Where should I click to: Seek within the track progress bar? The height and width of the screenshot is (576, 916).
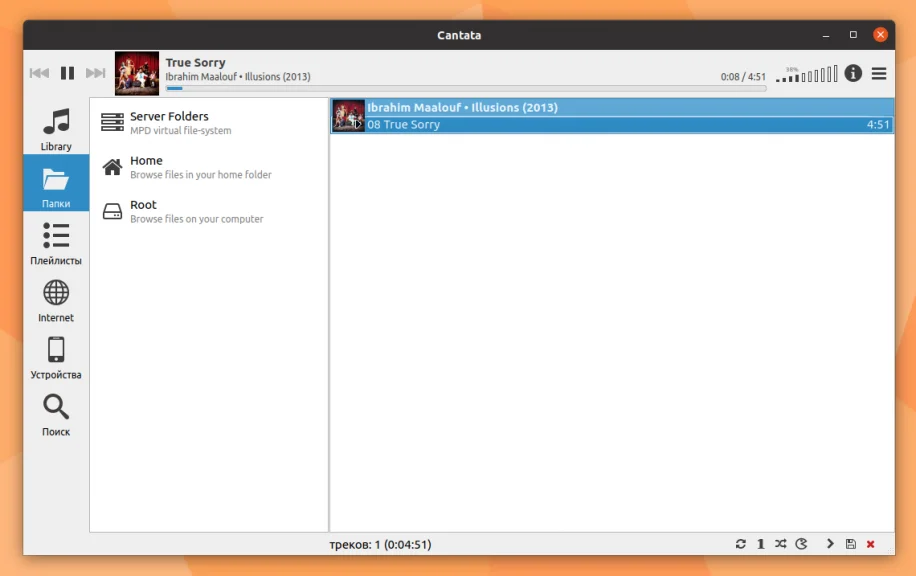pyautogui.click(x=466, y=89)
